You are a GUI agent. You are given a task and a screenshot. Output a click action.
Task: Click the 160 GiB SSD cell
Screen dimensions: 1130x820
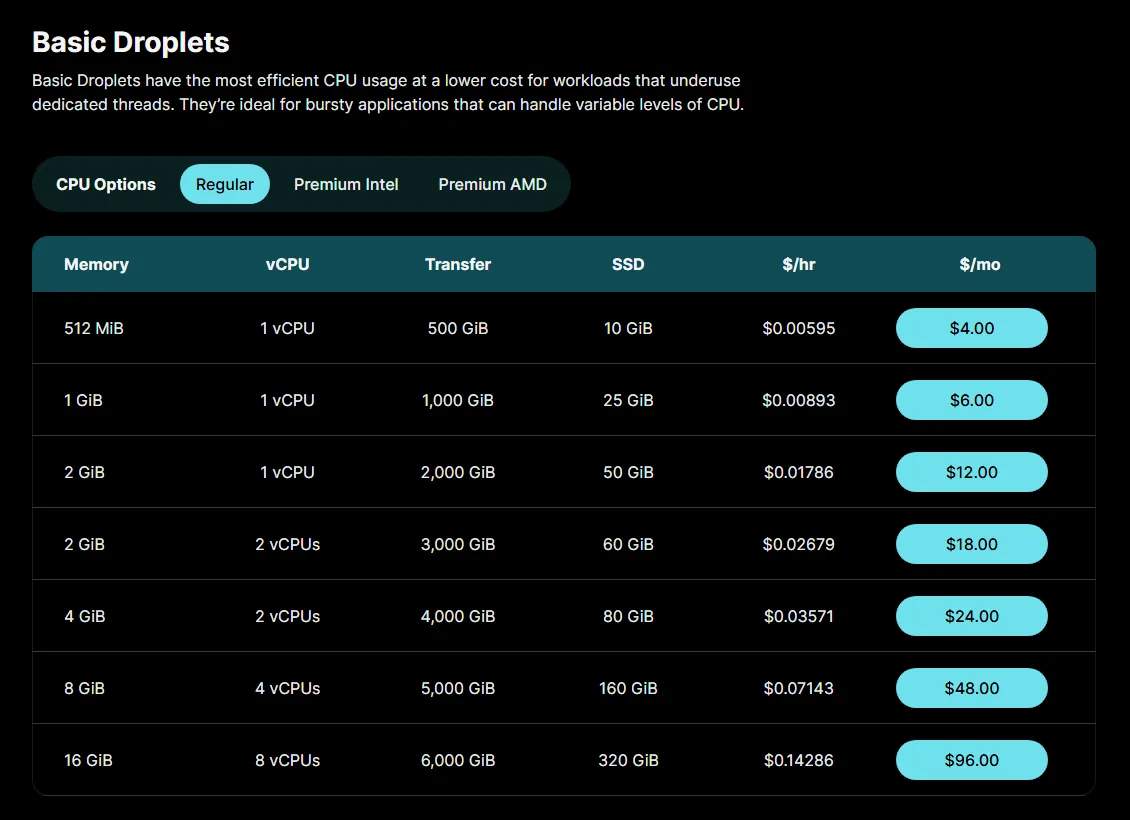click(x=628, y=689)
